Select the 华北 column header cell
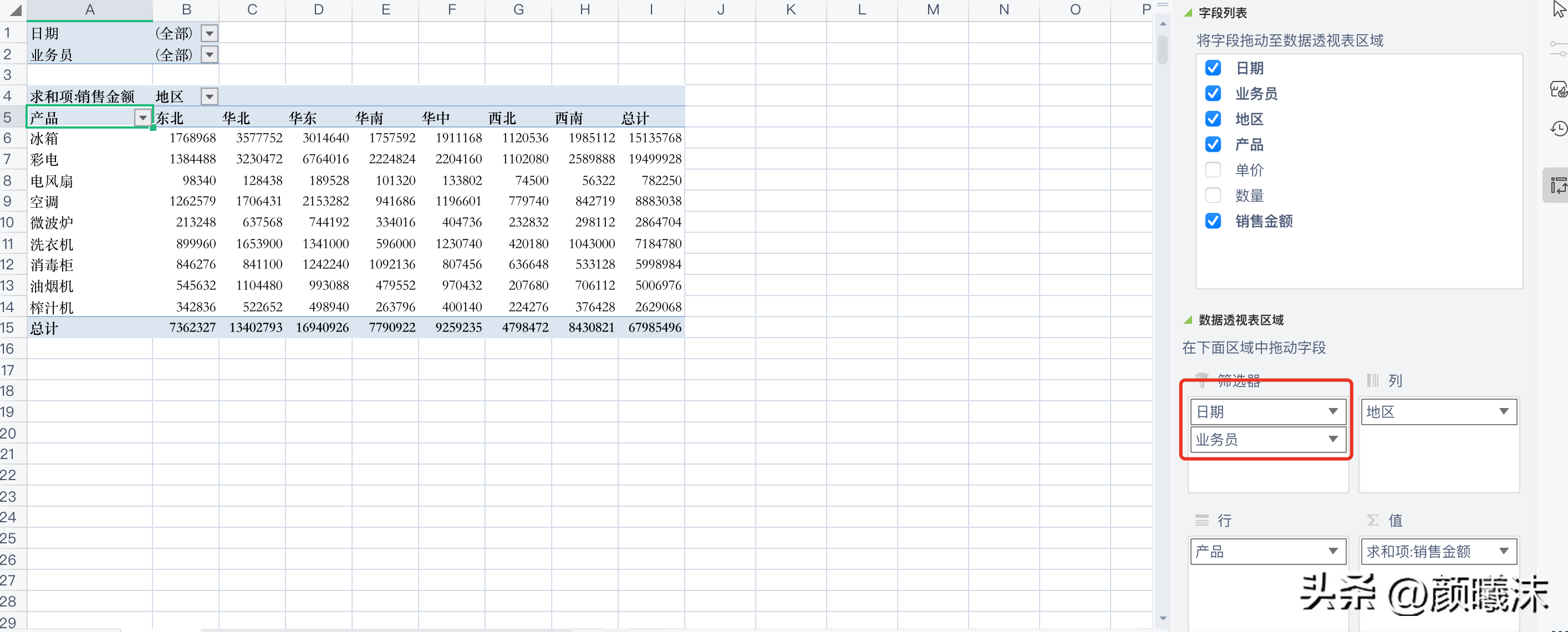Screen dimensions: 1568x632 pyautogui.click(x=252, y=118)
